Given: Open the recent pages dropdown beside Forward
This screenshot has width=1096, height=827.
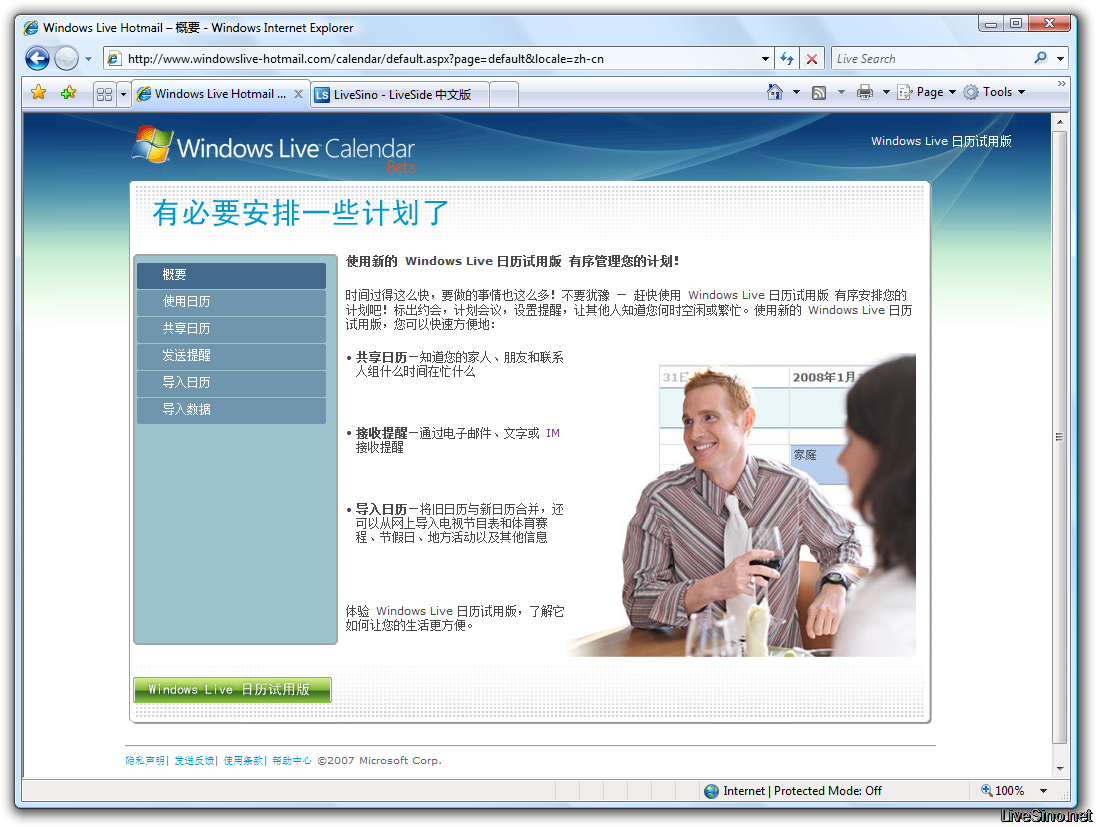Looking at the screenshot, I should (x=88, y=59).
